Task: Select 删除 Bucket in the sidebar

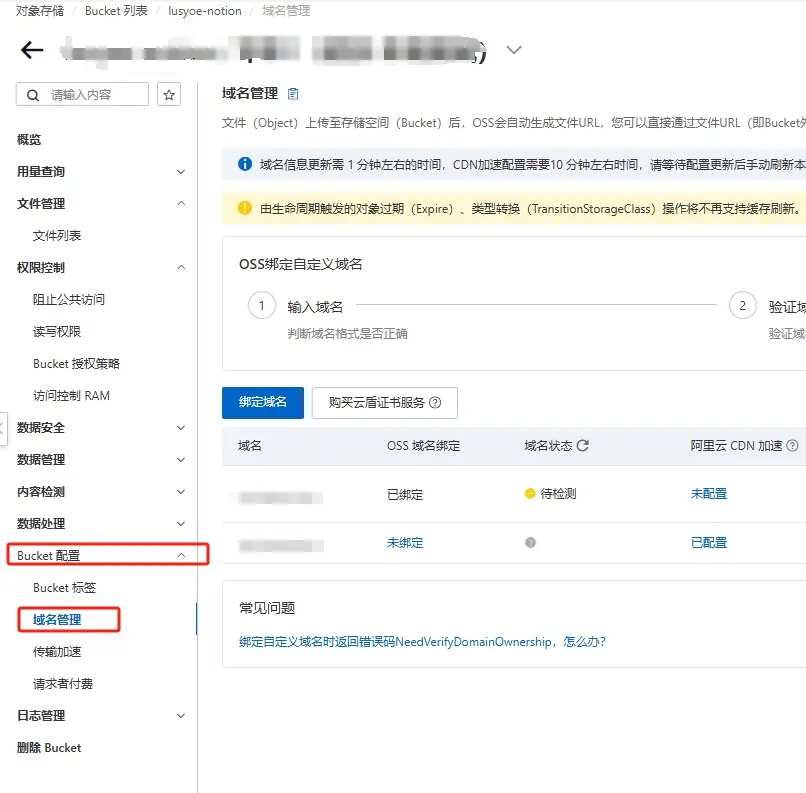Action: click(x=49, y=748)
